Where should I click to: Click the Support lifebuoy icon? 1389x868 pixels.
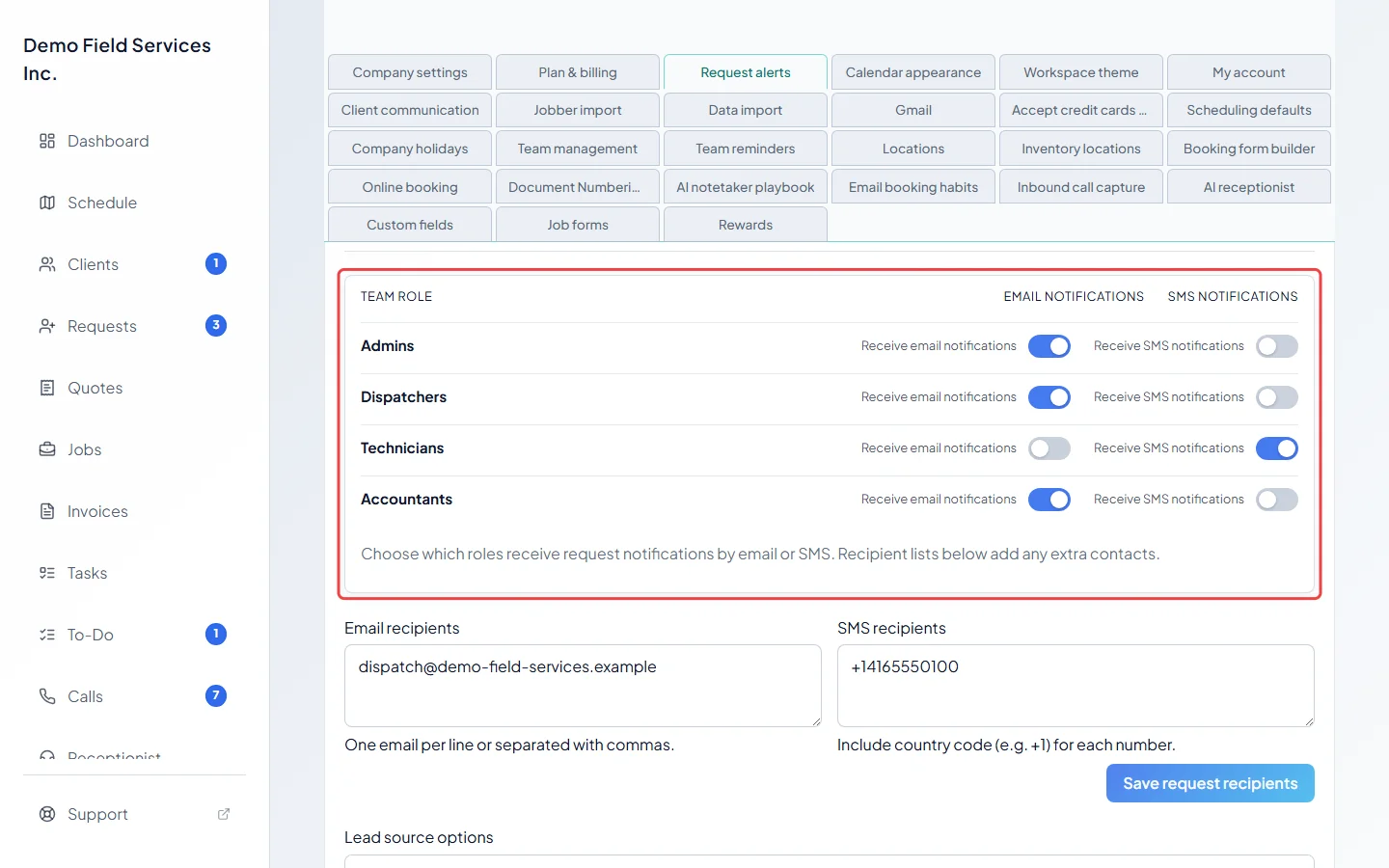(x=47, y=814)
